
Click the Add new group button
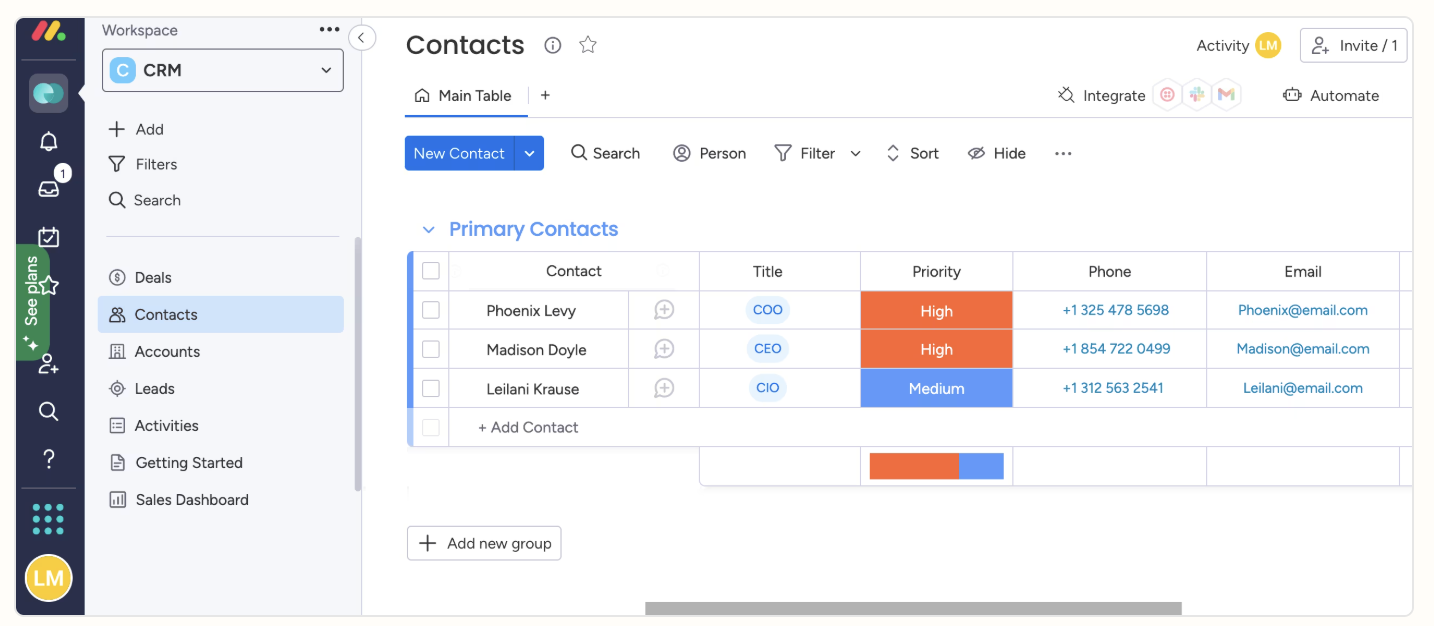[x=484, y=543]
